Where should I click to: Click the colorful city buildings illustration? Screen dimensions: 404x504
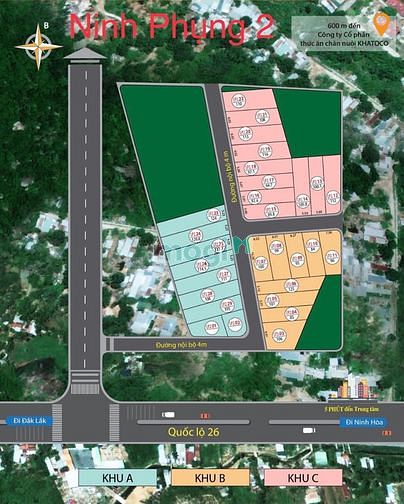pyautogui.click(x=357, y=386)
